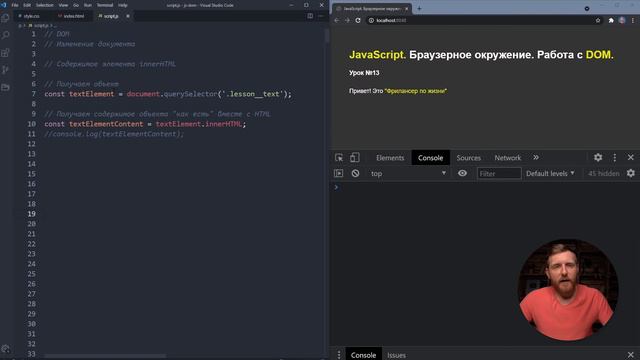640x360 pixels.
Task: Click the folder icon in VS Code activity bar
Action: (x=5, y=87)
